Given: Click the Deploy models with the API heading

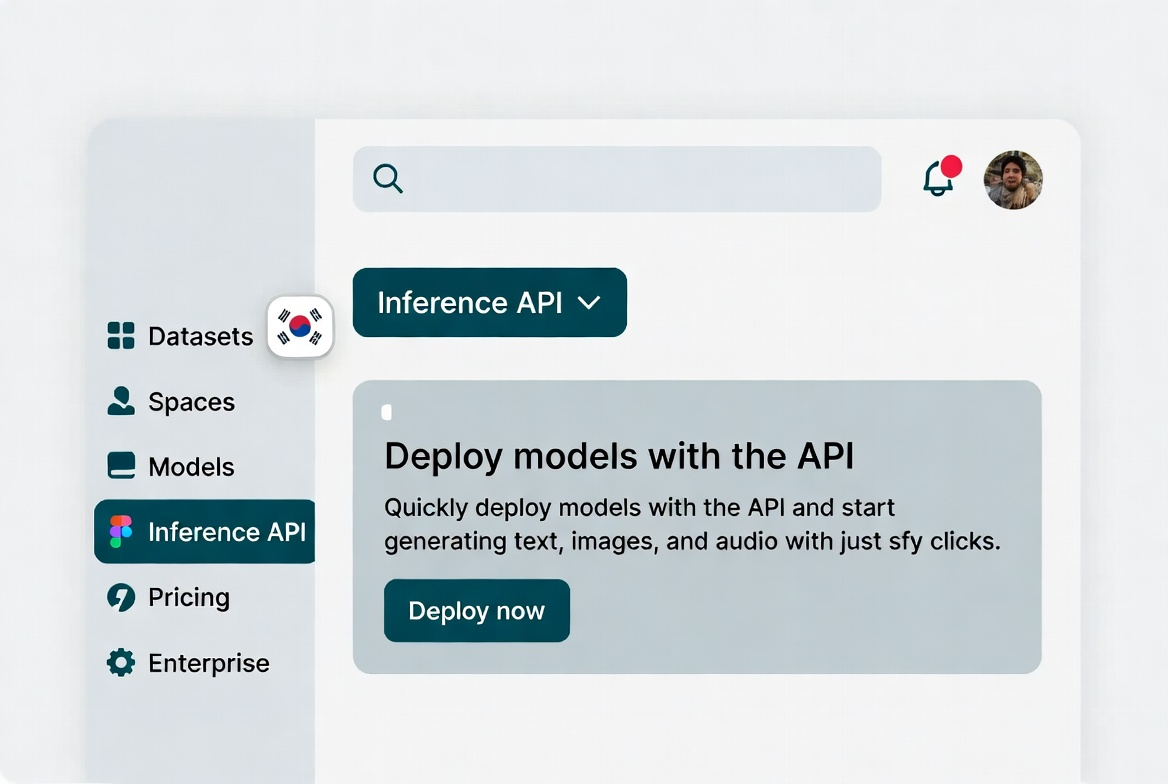Looking at the screenshot, I should pos(619,456).
